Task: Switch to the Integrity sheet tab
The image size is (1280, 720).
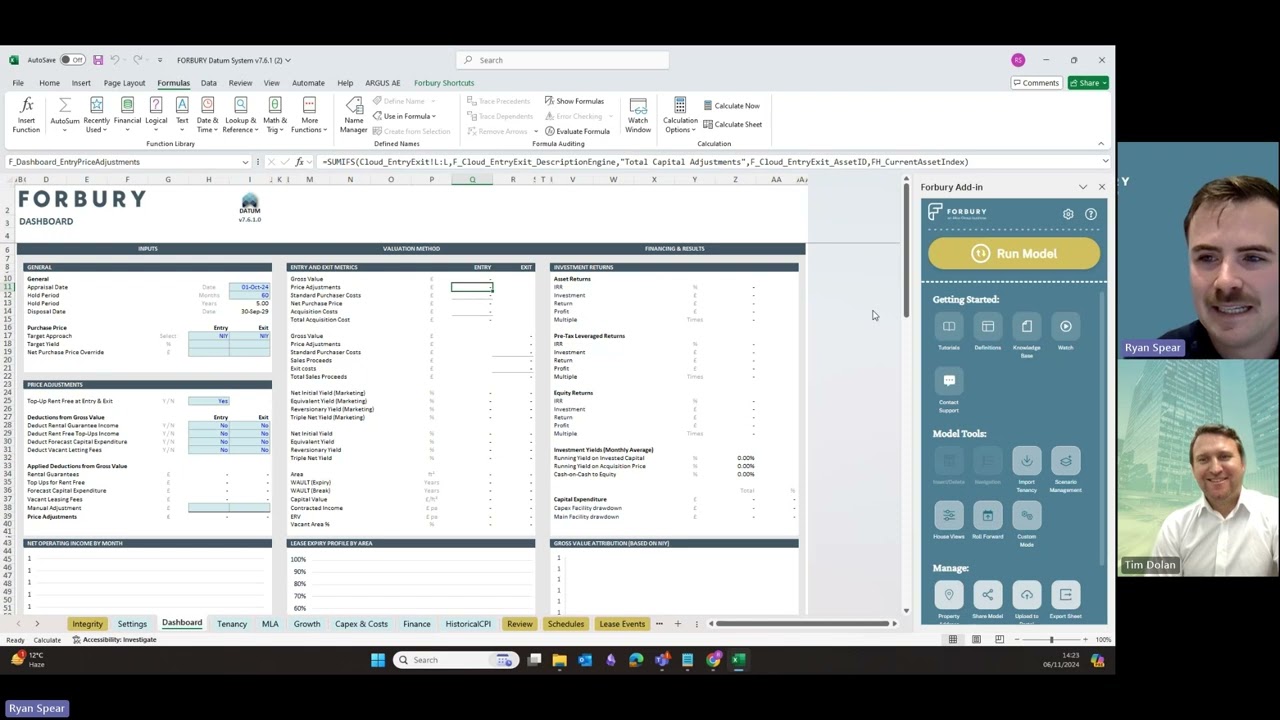Action: 87,624
